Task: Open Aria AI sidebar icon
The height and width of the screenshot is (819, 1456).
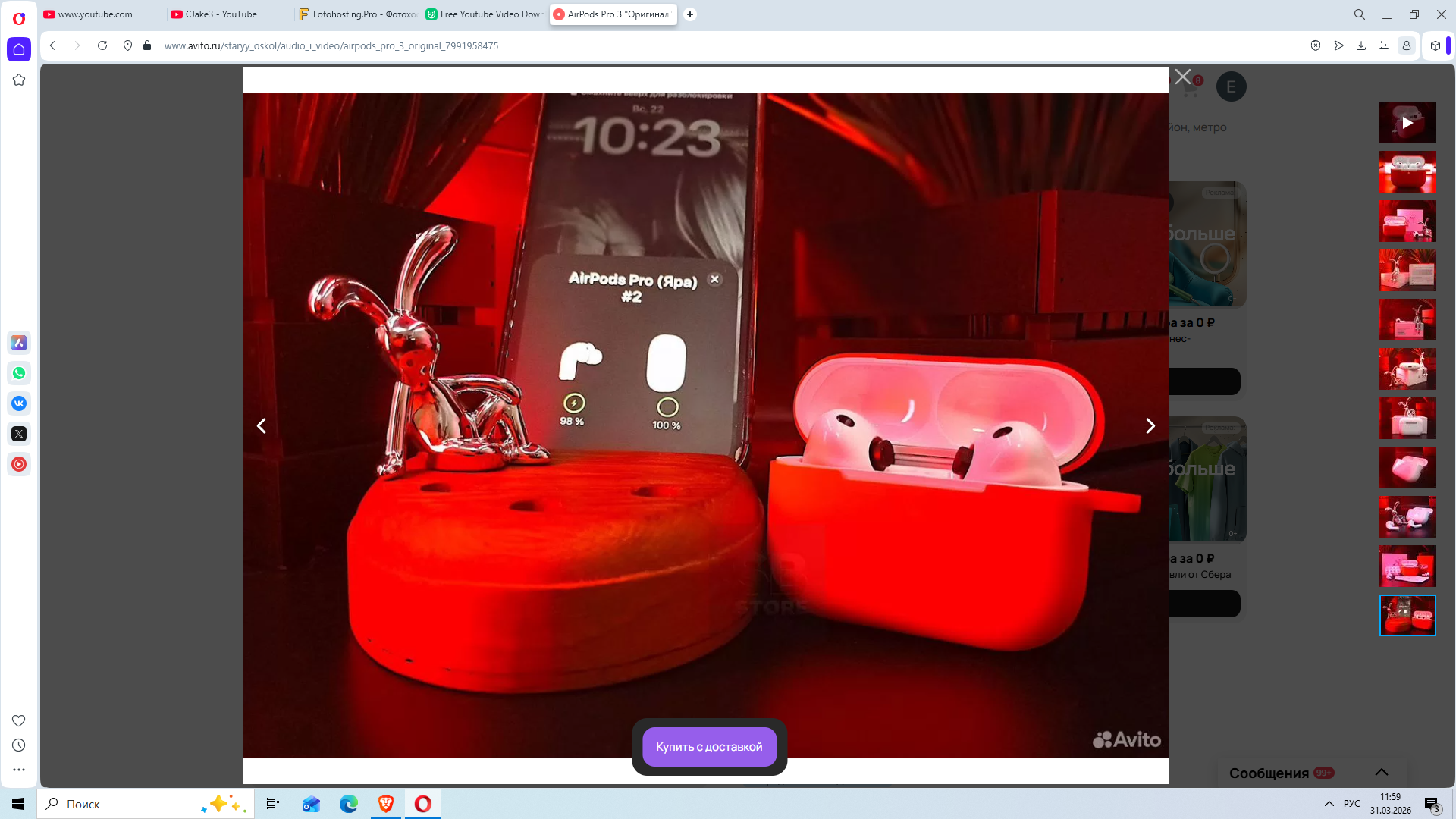Action: tap(19, 343)
